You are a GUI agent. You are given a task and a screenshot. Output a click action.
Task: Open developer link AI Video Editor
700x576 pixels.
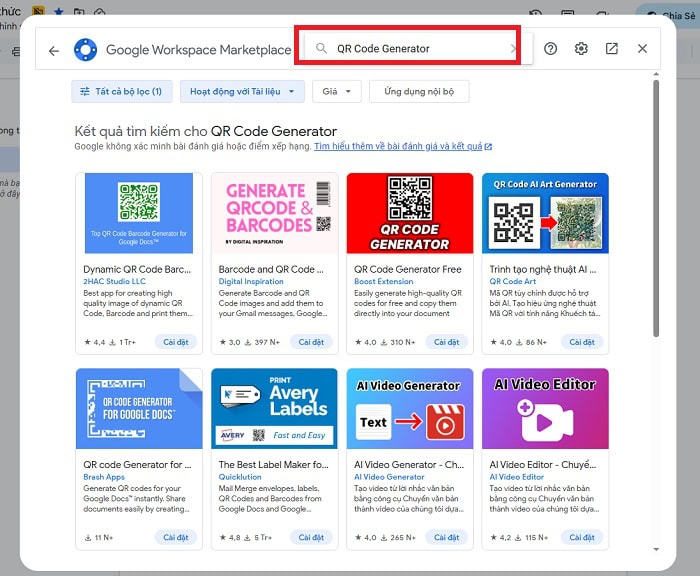point(517,477)
